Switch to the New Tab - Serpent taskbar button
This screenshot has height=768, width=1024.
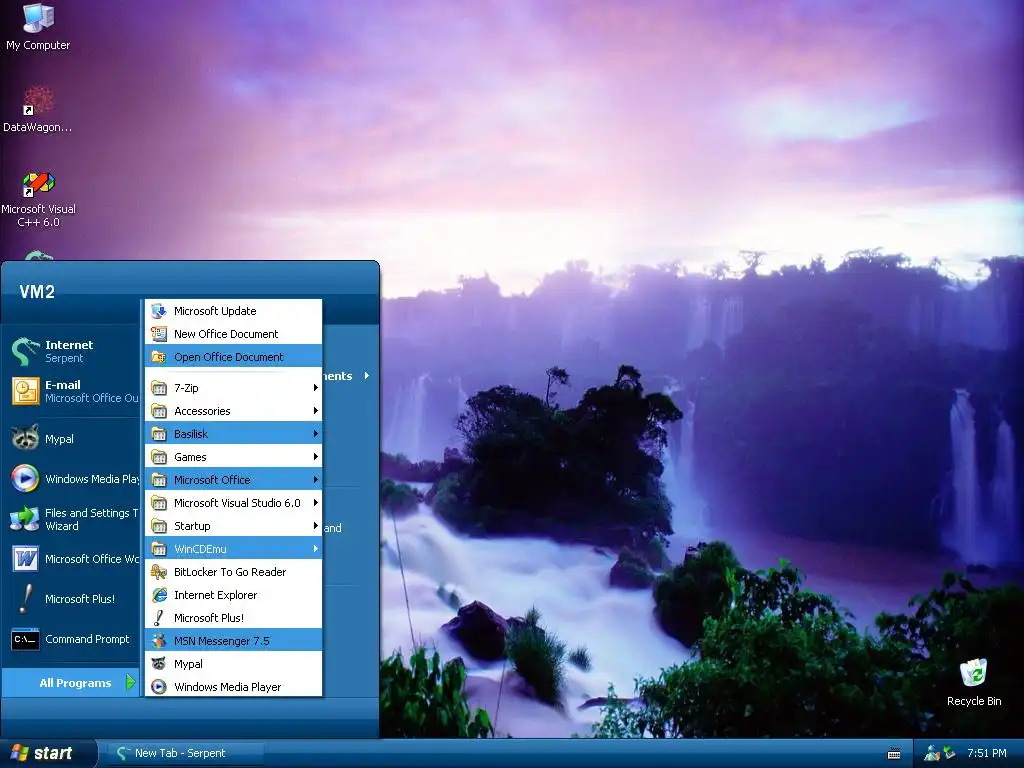click(186, 753)
